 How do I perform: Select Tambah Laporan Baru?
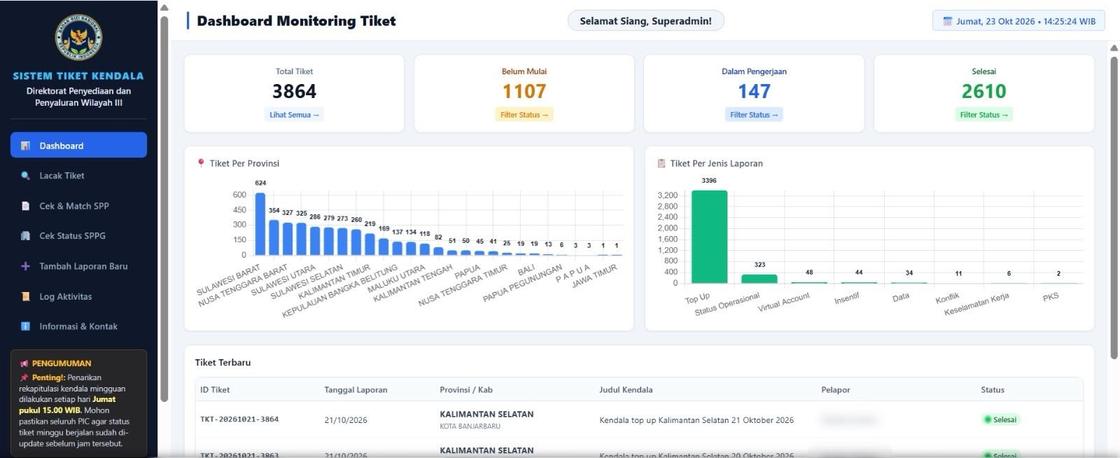79,266
